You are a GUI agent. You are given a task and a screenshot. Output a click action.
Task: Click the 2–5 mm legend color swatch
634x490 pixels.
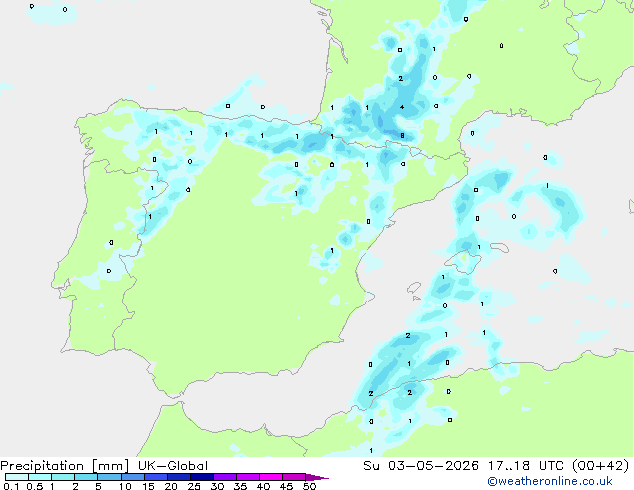coord(86,477)
